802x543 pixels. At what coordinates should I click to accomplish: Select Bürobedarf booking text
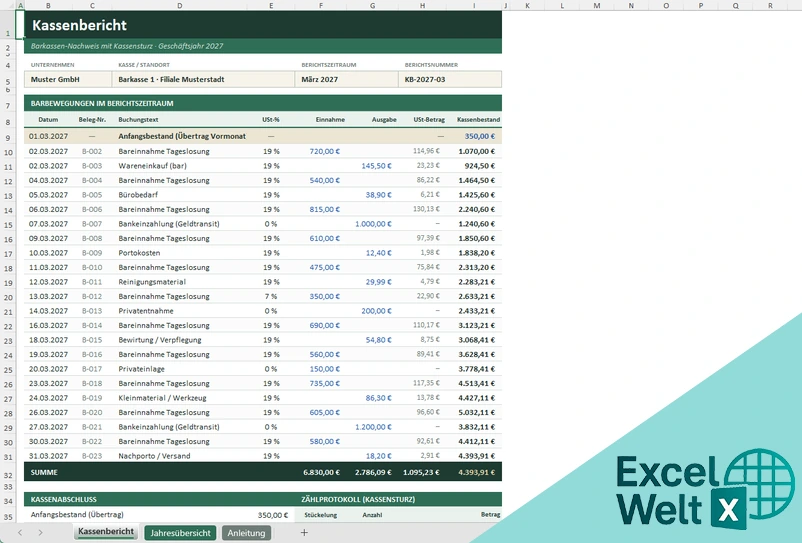click(138, 195)
